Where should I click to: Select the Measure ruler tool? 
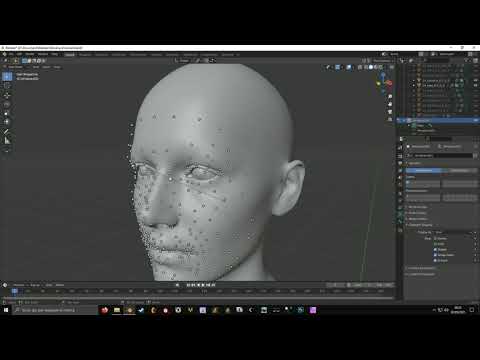[7, 141]
